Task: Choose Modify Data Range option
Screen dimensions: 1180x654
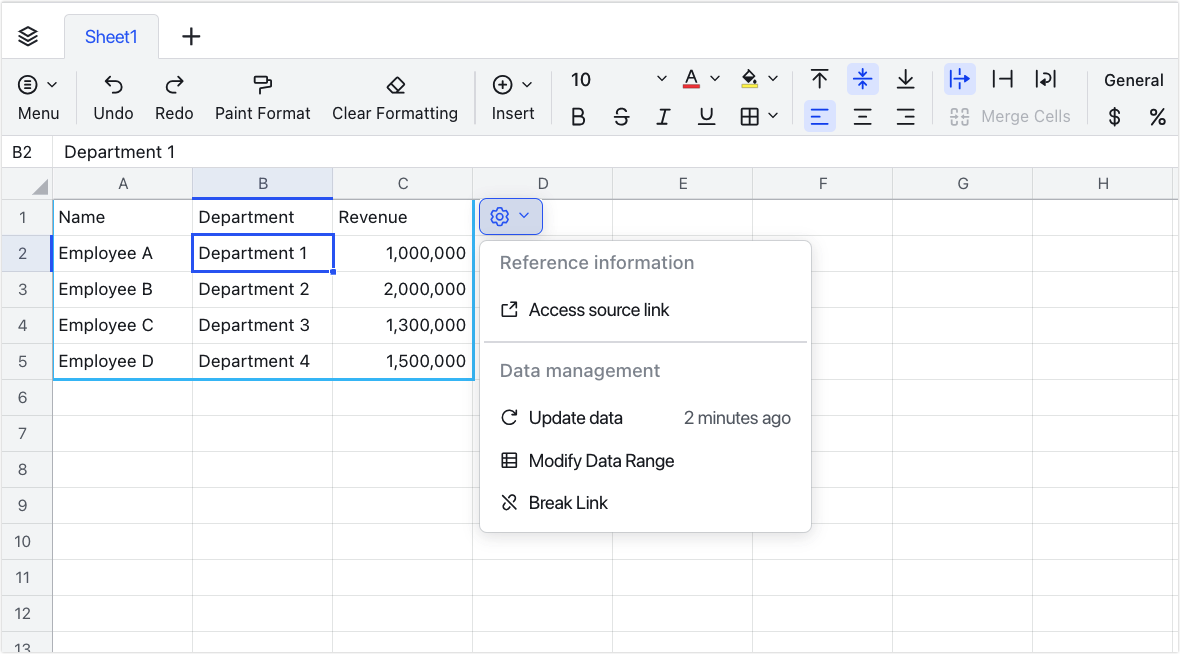Action: [x=600, y=460]
